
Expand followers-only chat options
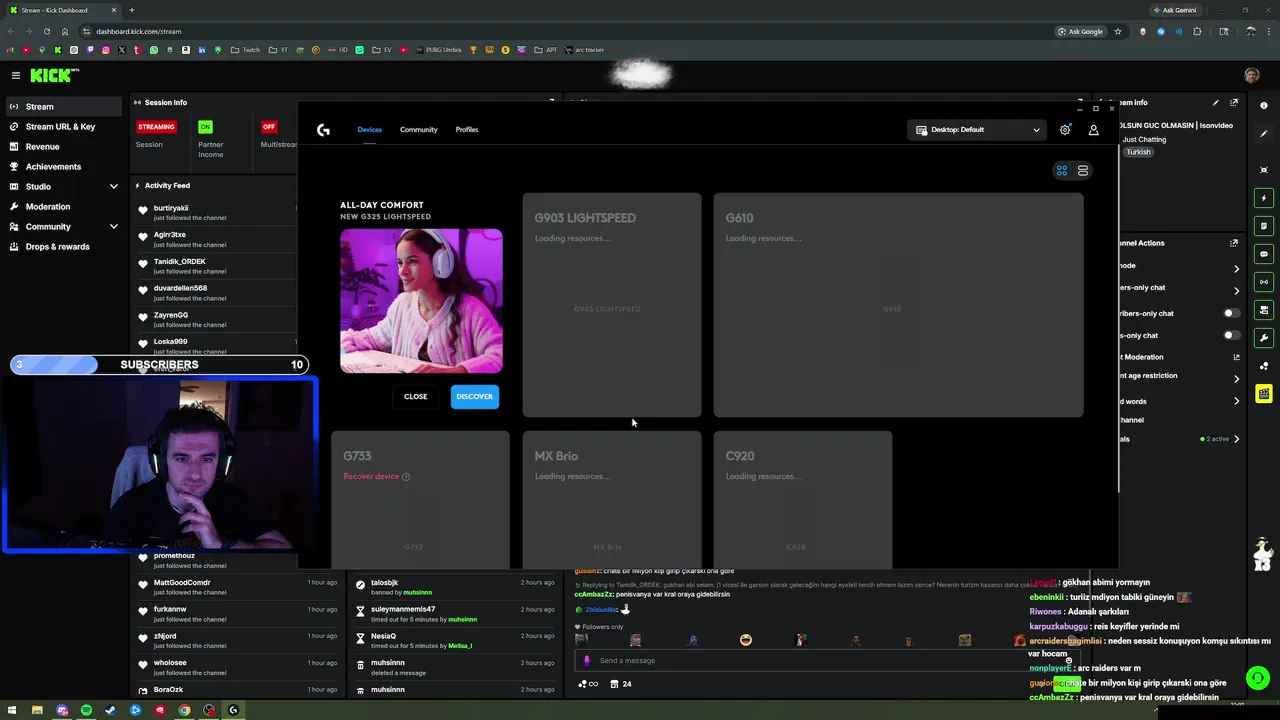(x=1236, y=290)
